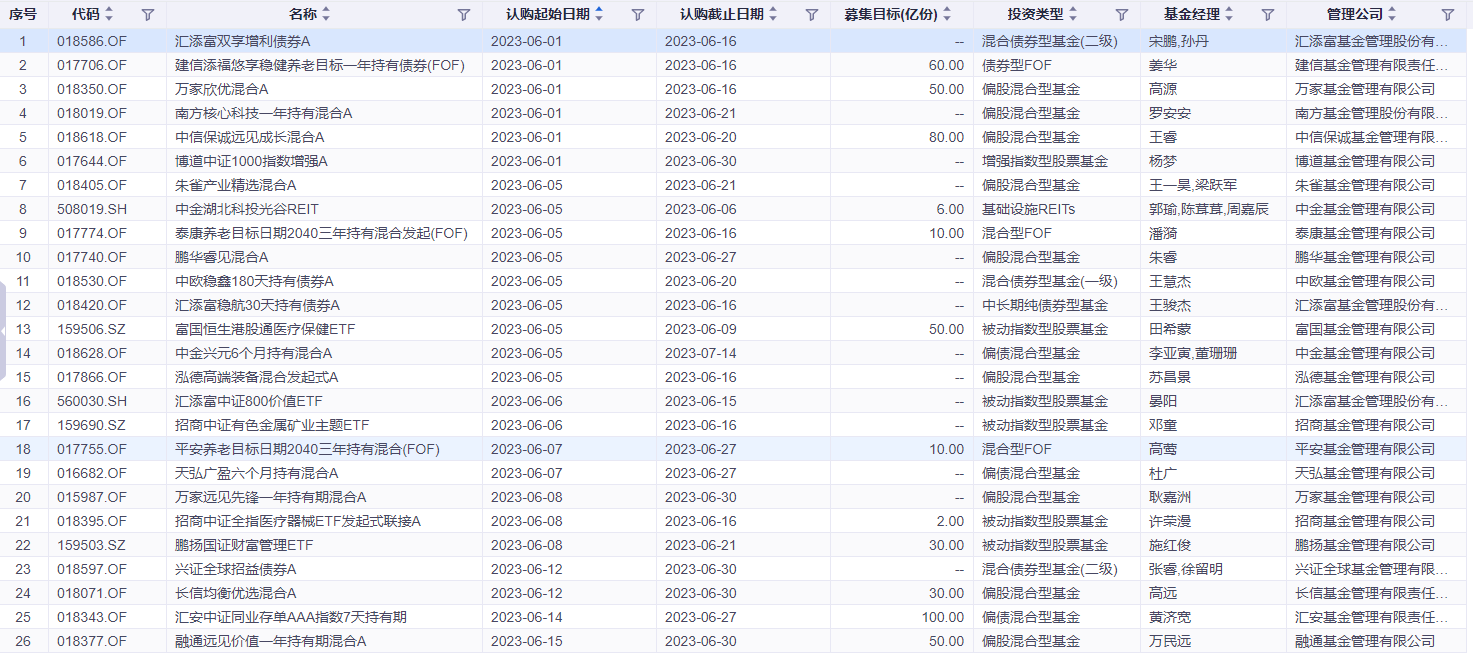The width and height of the screenshot is (1473, 659).
Task: Open the filter for the 代码 column
Action: tap(148, 15)
